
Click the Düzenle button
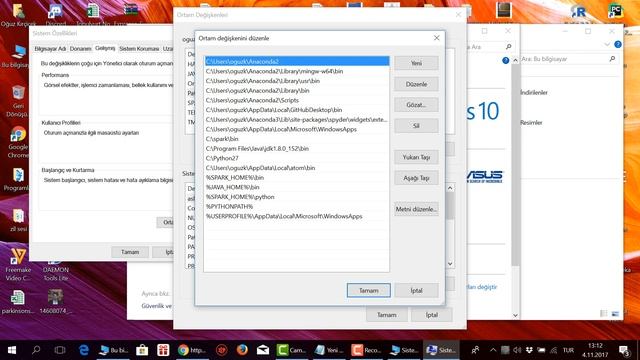point(416,84)
